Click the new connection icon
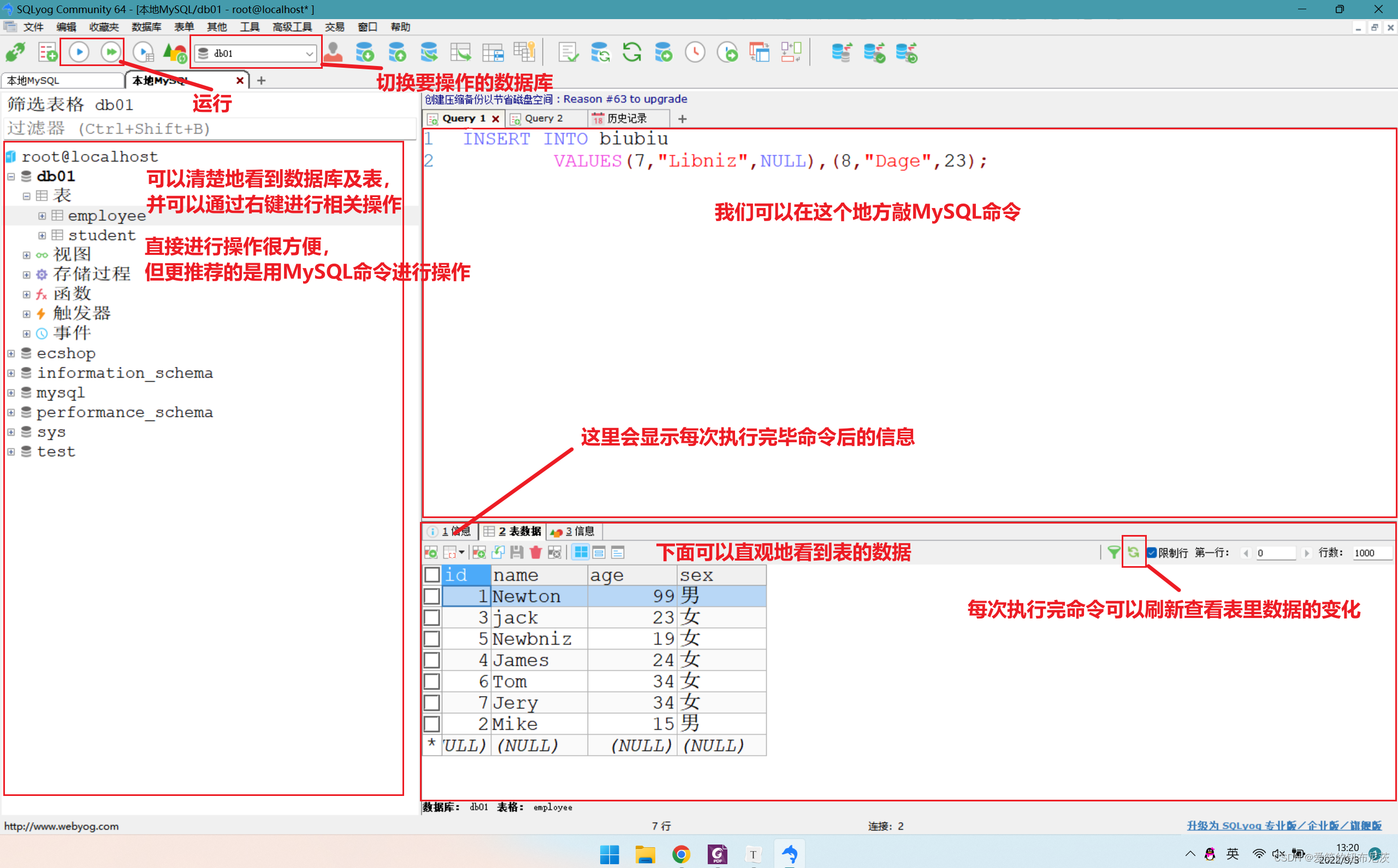Screen dimensions: 1398x868 click(15, 53)
